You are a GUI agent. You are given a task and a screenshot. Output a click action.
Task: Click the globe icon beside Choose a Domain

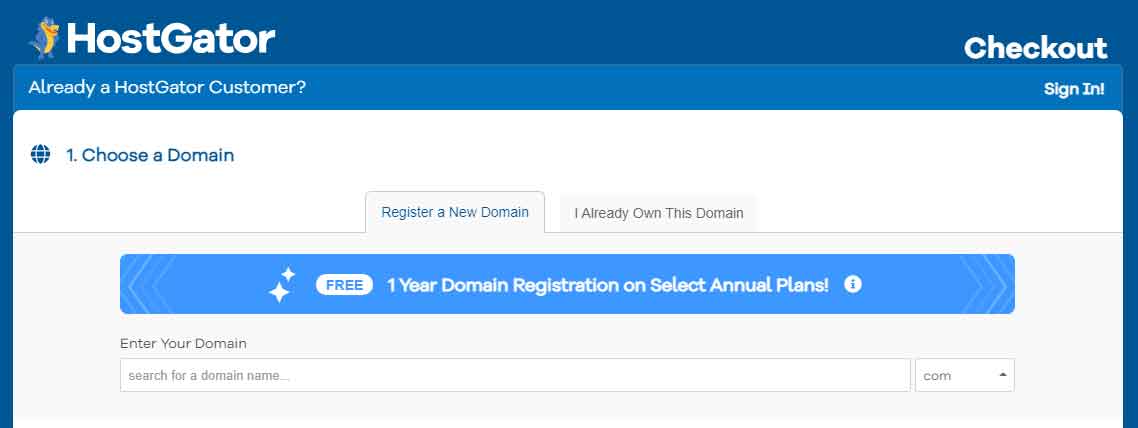click(40, 155)
